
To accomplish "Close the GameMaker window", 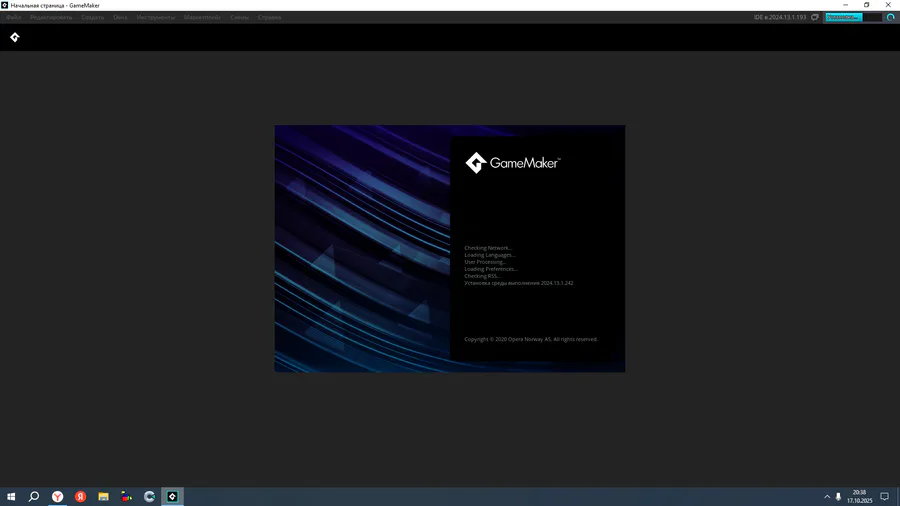I will pos(888,5).
